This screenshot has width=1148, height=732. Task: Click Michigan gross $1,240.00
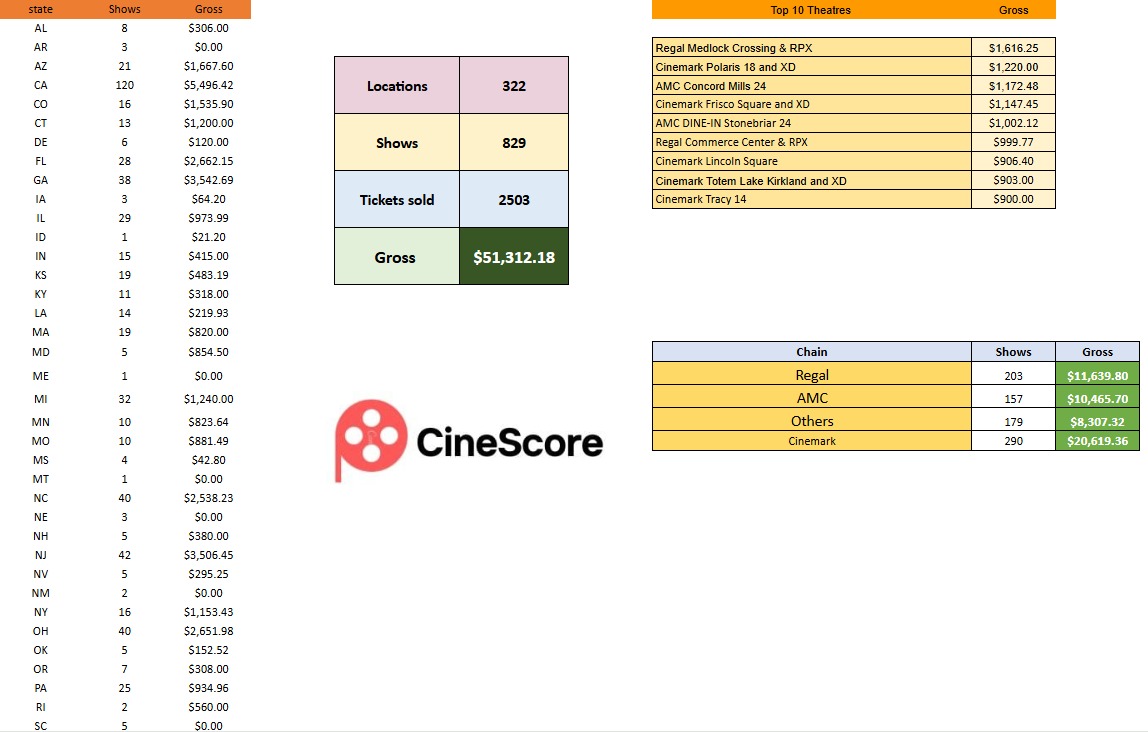point(209,399)
